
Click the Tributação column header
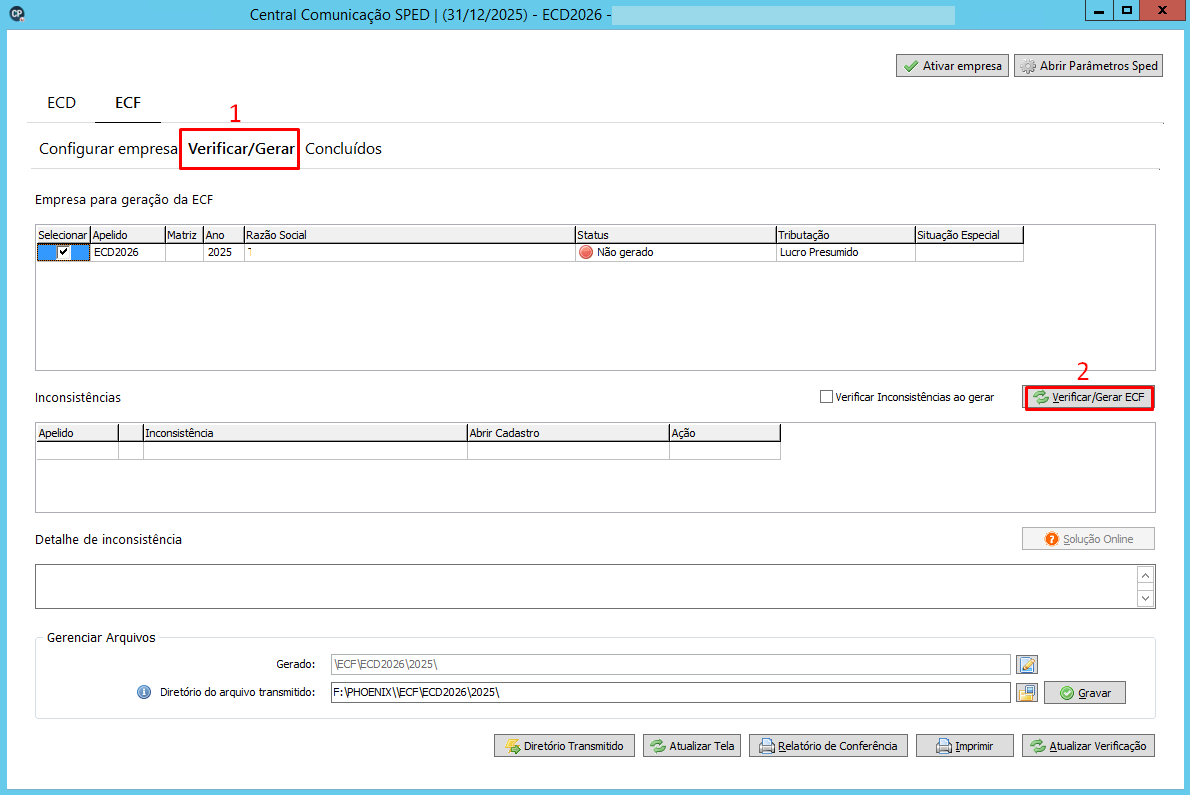845,235
